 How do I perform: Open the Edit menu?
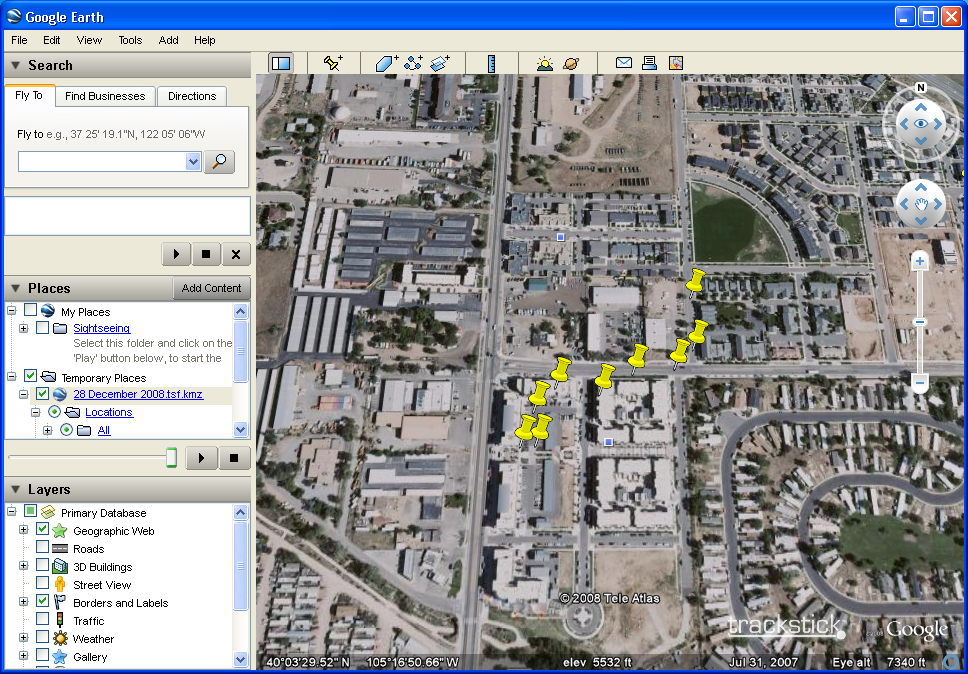tap(52, 40)
